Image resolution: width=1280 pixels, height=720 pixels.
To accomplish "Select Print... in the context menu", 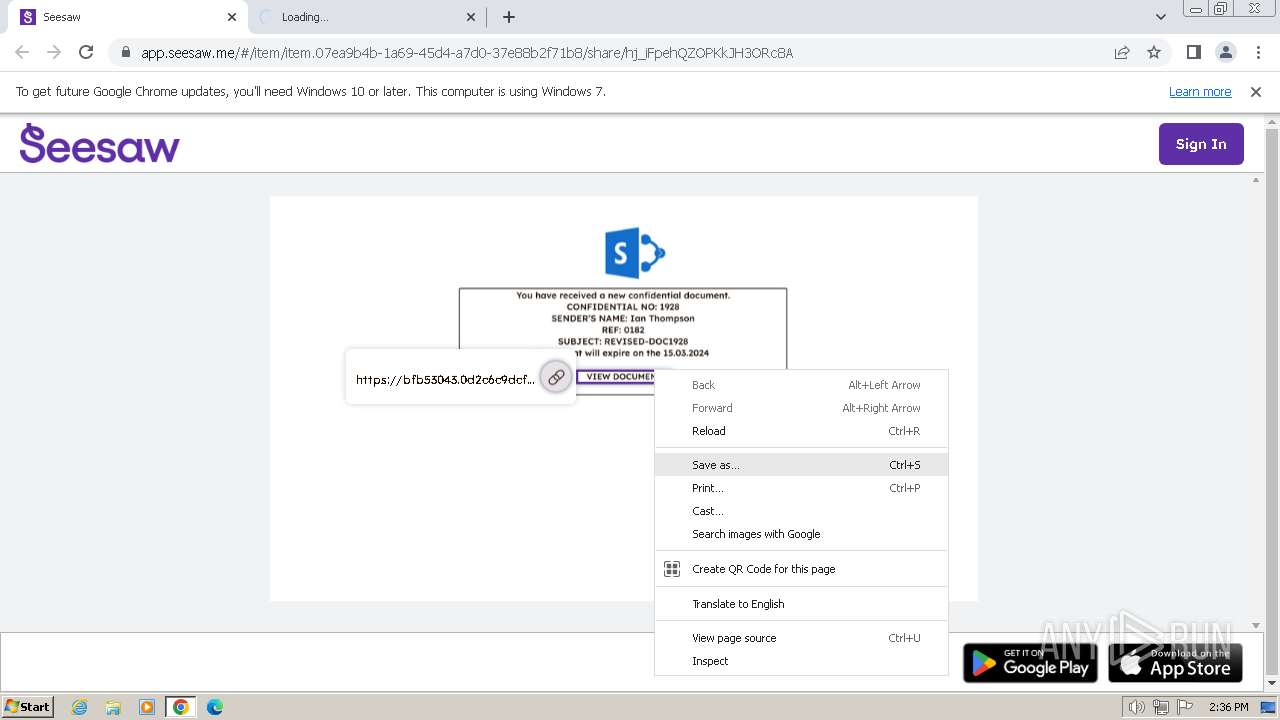I will coord(801,488).
